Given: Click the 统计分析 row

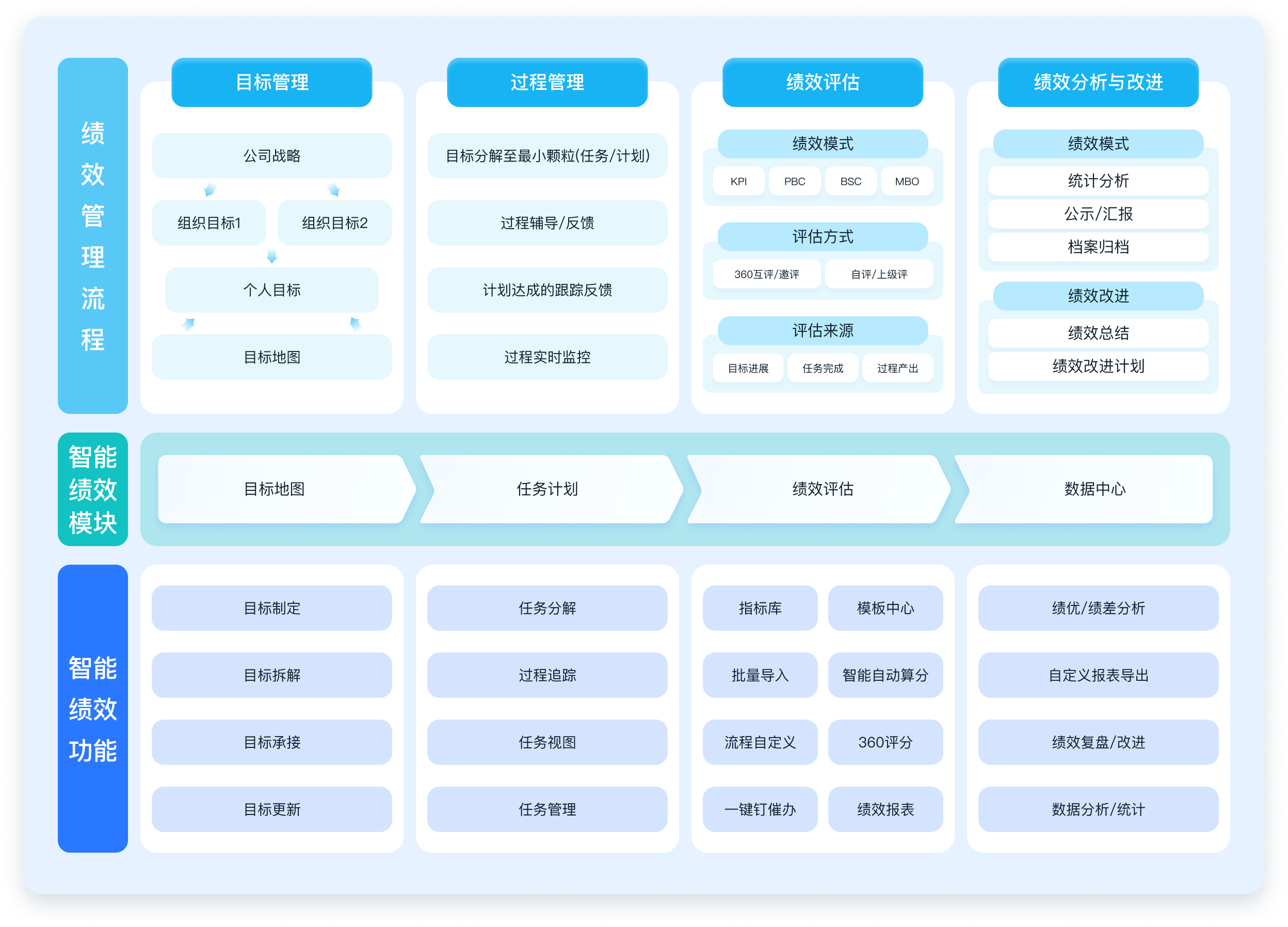Looking at the screenshot, I should pos(1098,181).
